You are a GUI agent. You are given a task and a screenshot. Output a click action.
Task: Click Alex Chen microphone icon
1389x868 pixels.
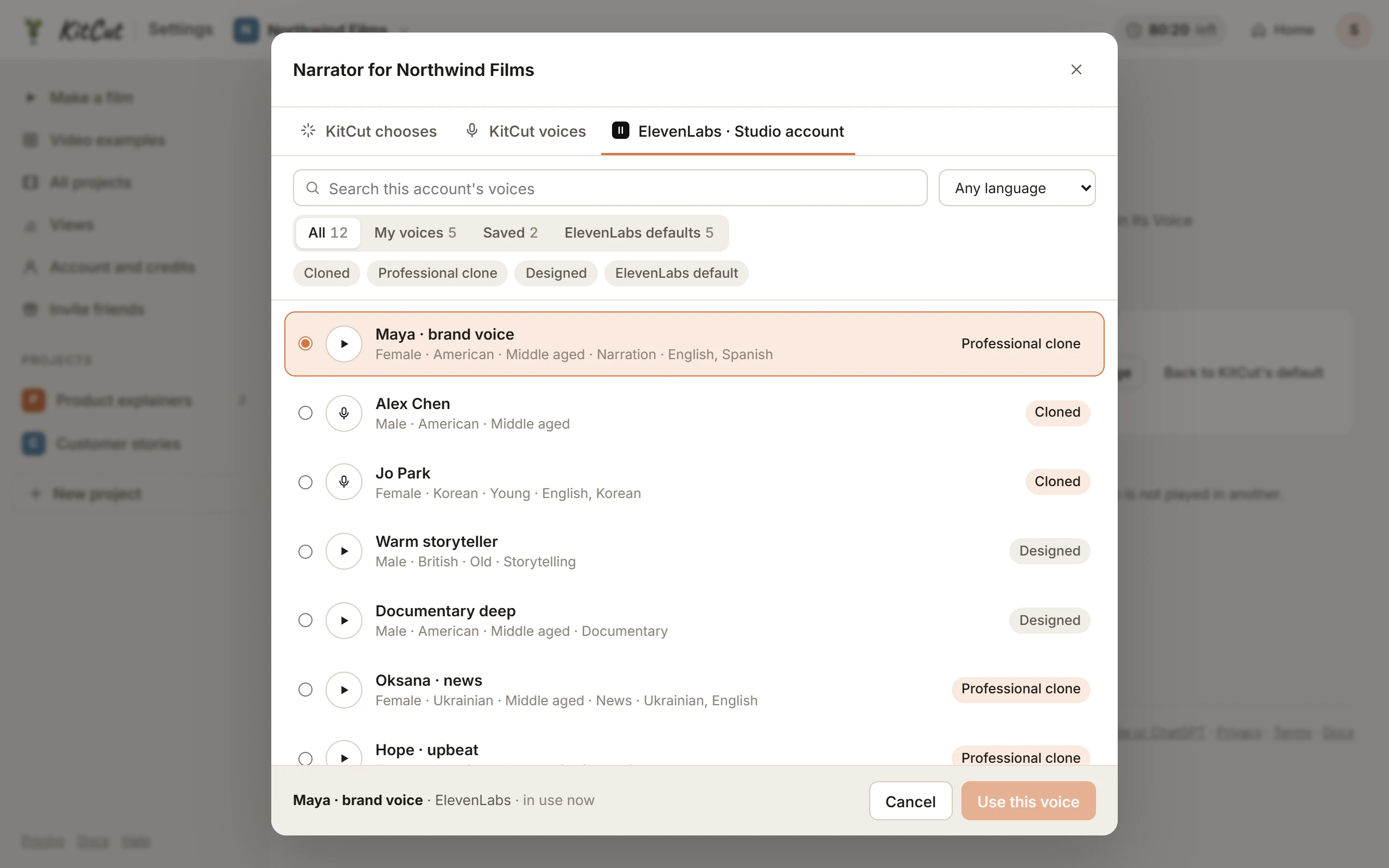click(x=344, y=413)
